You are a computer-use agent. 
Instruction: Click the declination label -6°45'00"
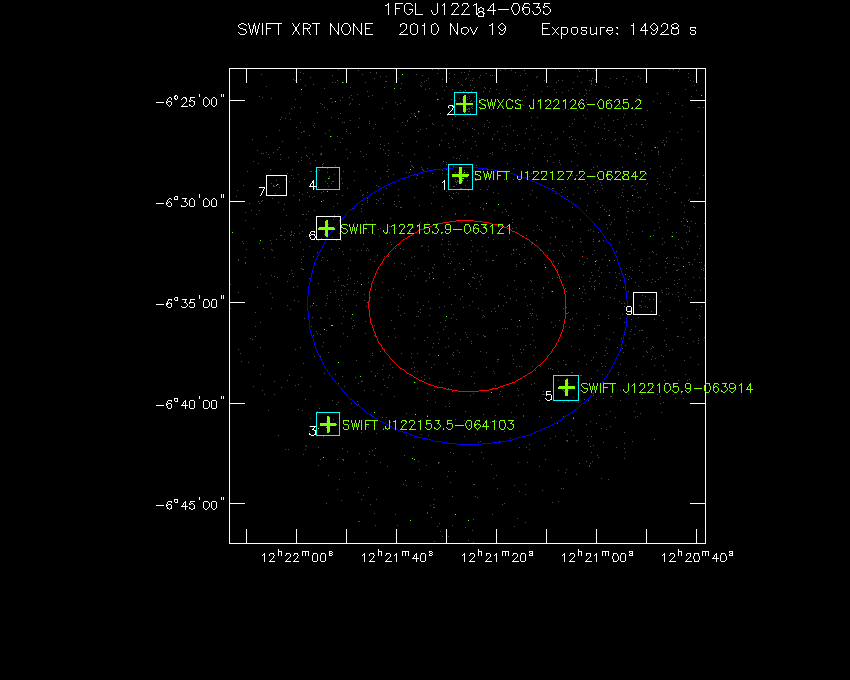point(190,505)
